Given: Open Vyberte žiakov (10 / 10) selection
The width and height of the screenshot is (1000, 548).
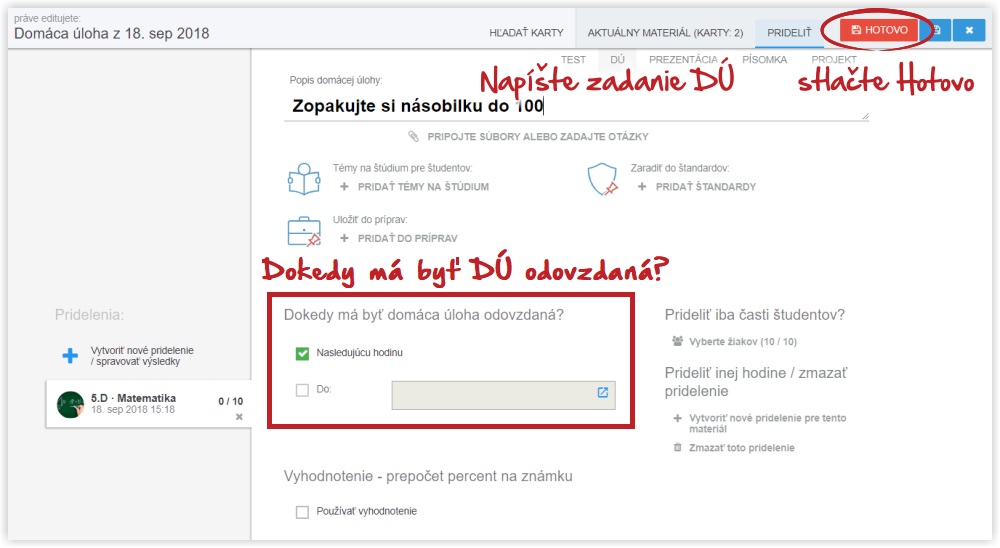Looking at the screenshot, I should tap(743, 342).
